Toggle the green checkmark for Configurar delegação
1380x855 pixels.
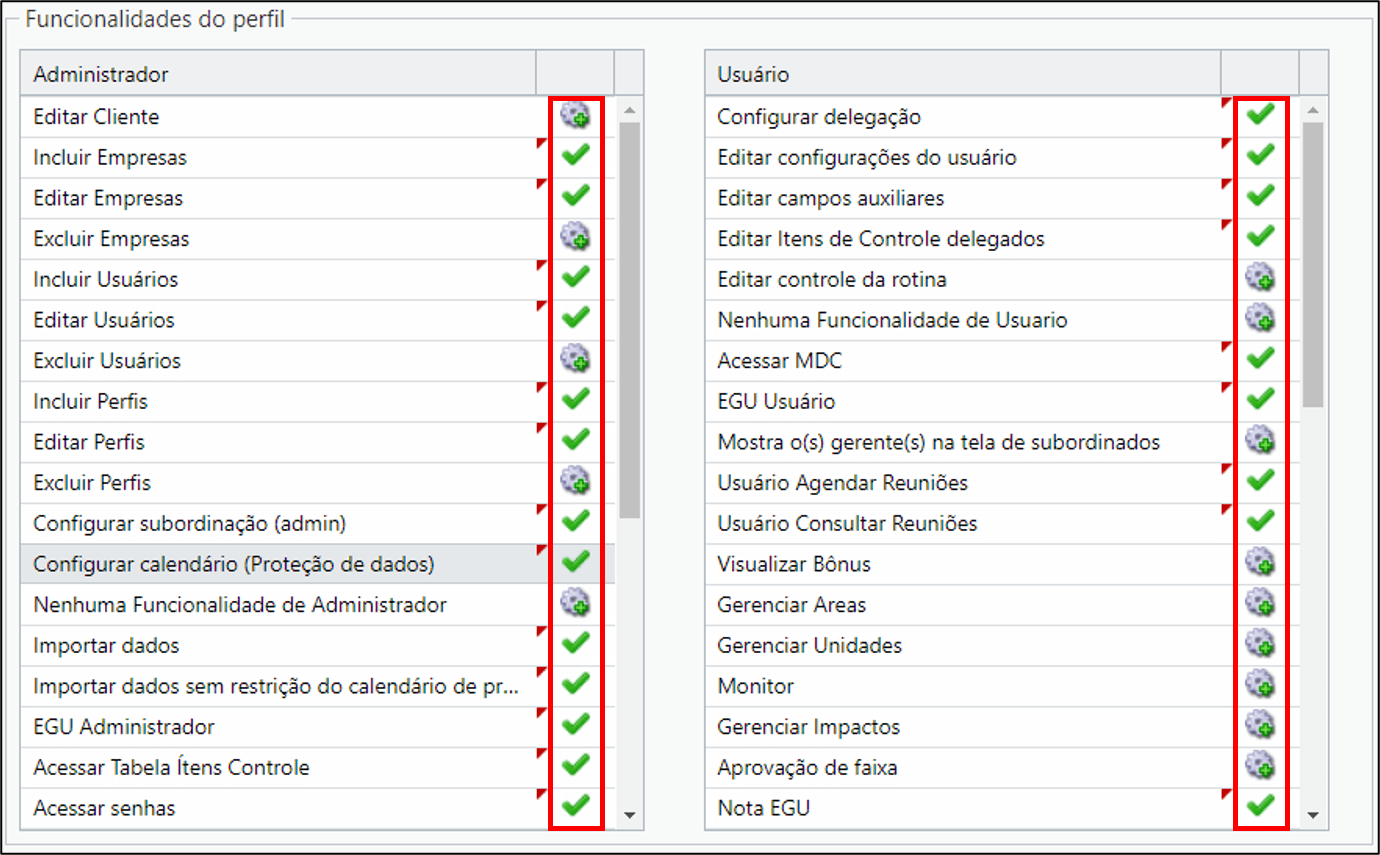click(1260, 115)
